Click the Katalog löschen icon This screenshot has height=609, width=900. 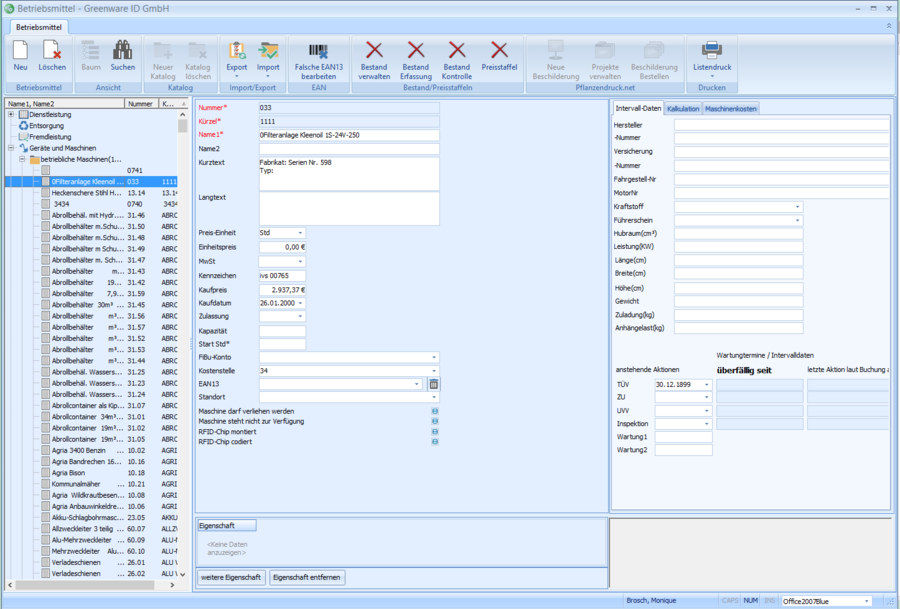(197, 51)
